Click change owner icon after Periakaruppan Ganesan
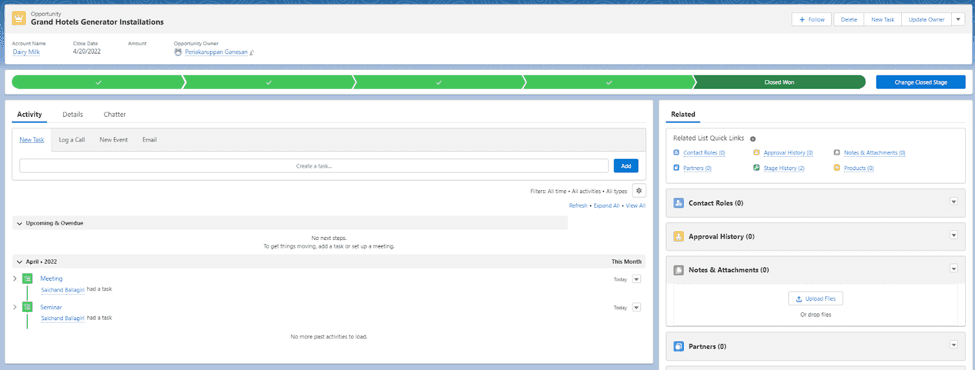The height and width of the screenshot is (370, 975). 251,53
